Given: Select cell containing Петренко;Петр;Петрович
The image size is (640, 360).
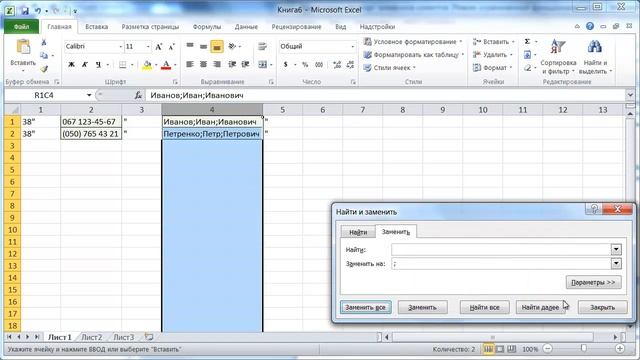Looking at the screenshot, I should pyautogui.click(x=212, y=134).
